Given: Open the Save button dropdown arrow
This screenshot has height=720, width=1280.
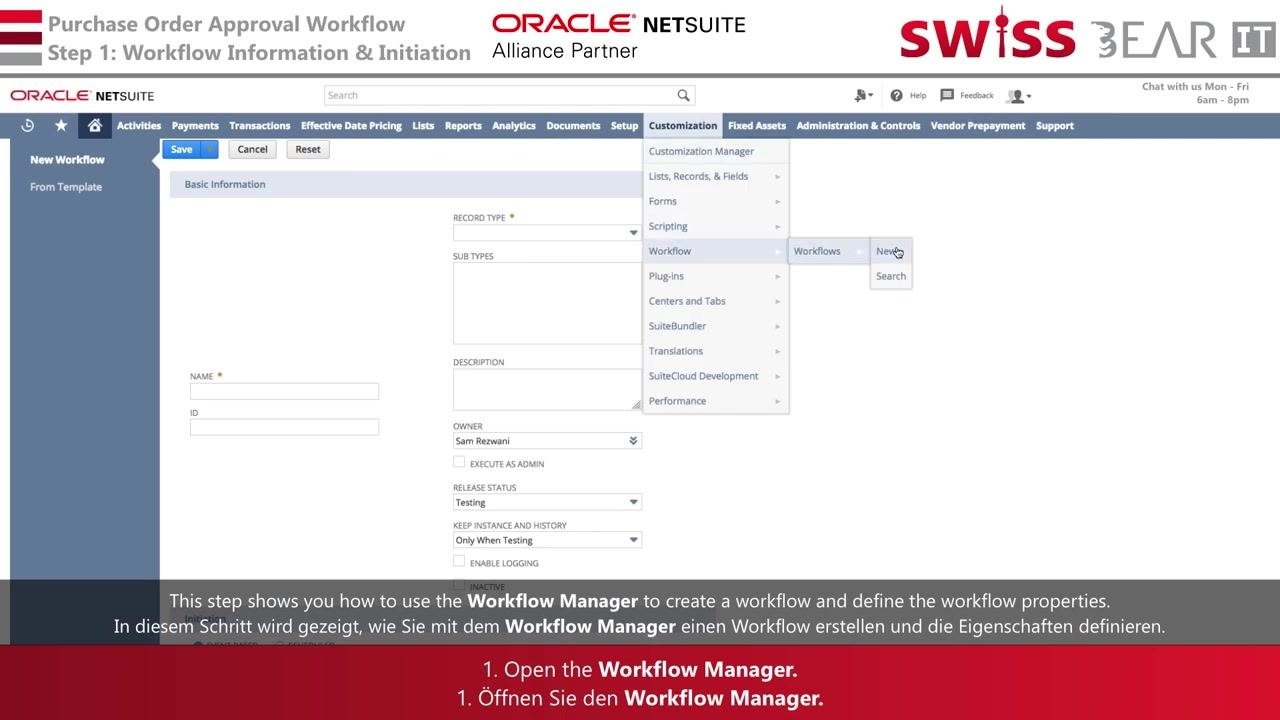Looking at the screenshot, I should point(209,149).
